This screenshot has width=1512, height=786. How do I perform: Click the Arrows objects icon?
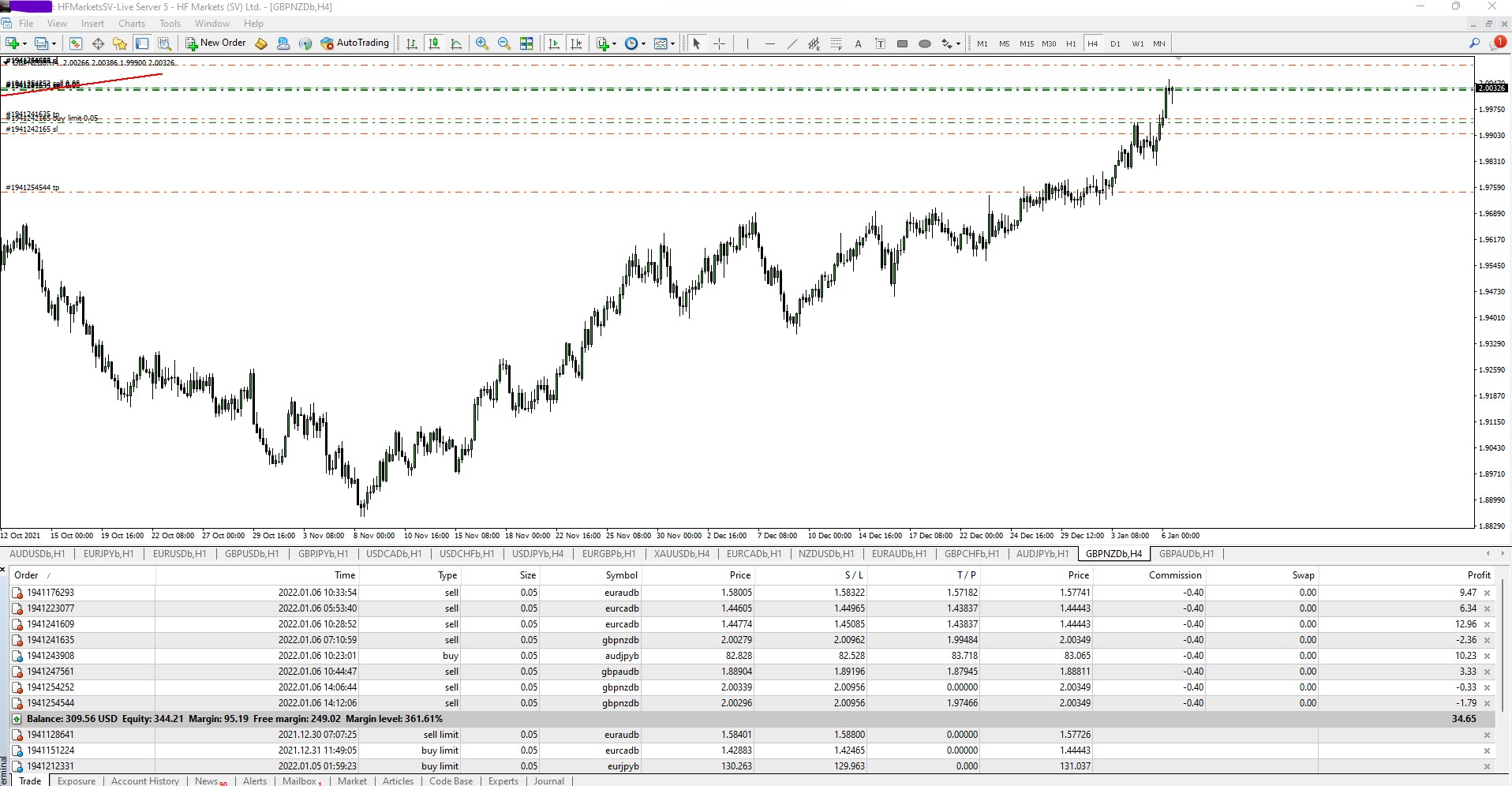point(947,43)
